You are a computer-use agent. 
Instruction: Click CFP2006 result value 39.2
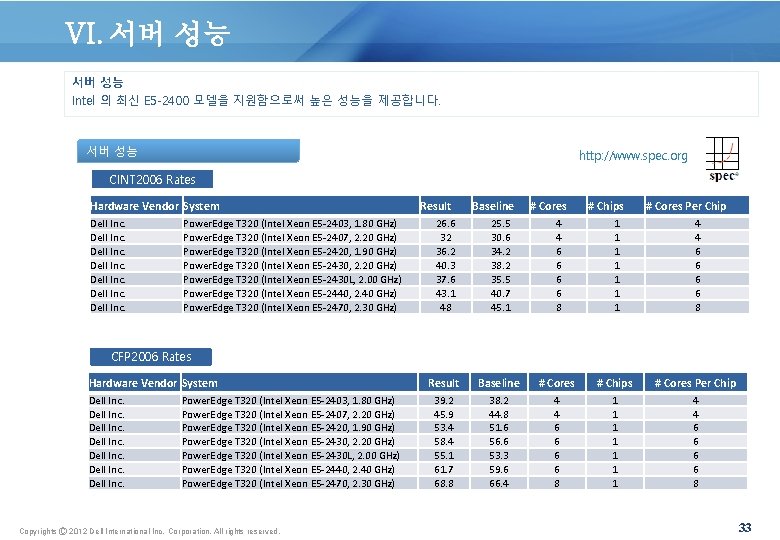444,400
